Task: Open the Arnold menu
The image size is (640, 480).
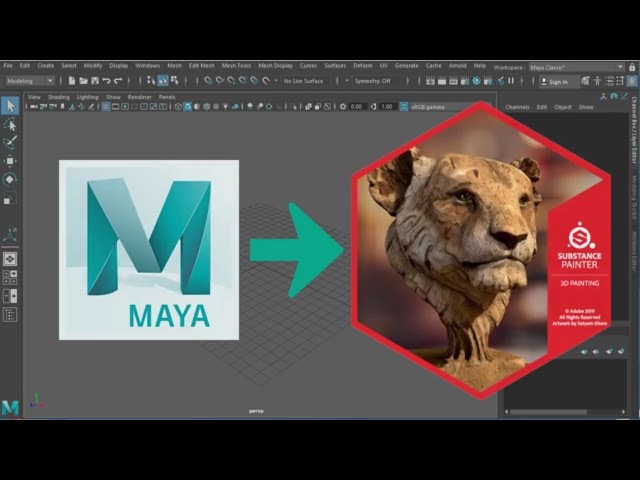Action: pos(458,65)
